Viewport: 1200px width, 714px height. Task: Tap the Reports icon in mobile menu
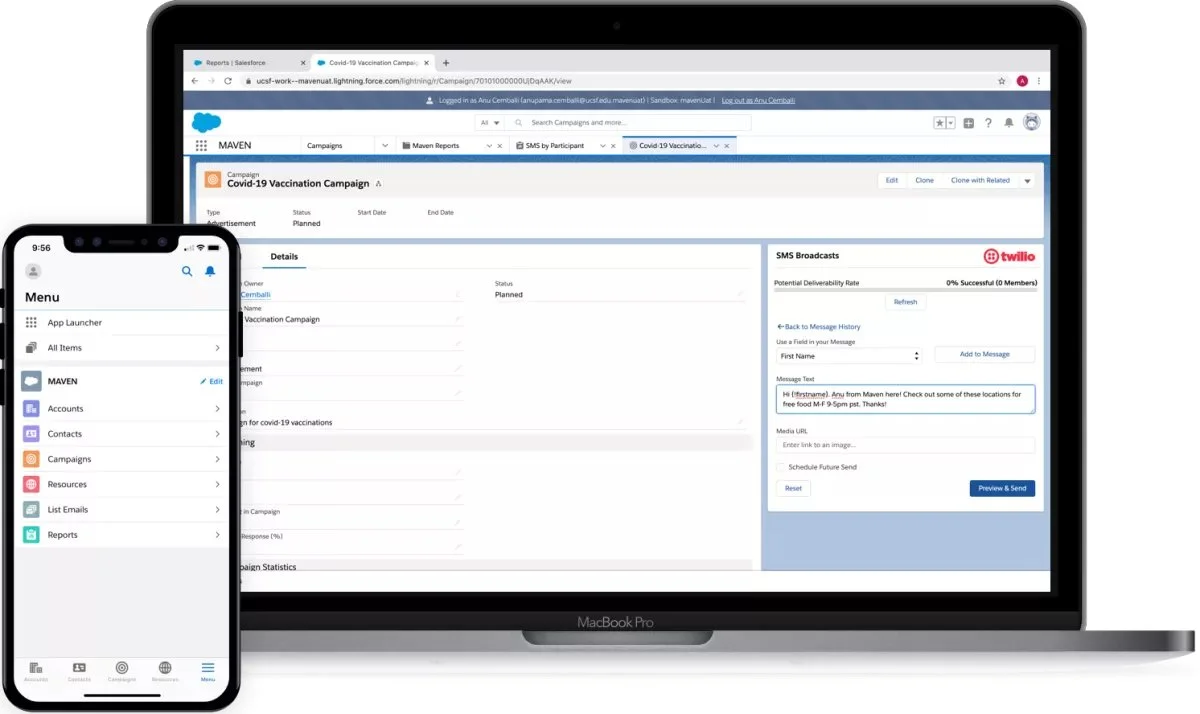tap(30, 534)
